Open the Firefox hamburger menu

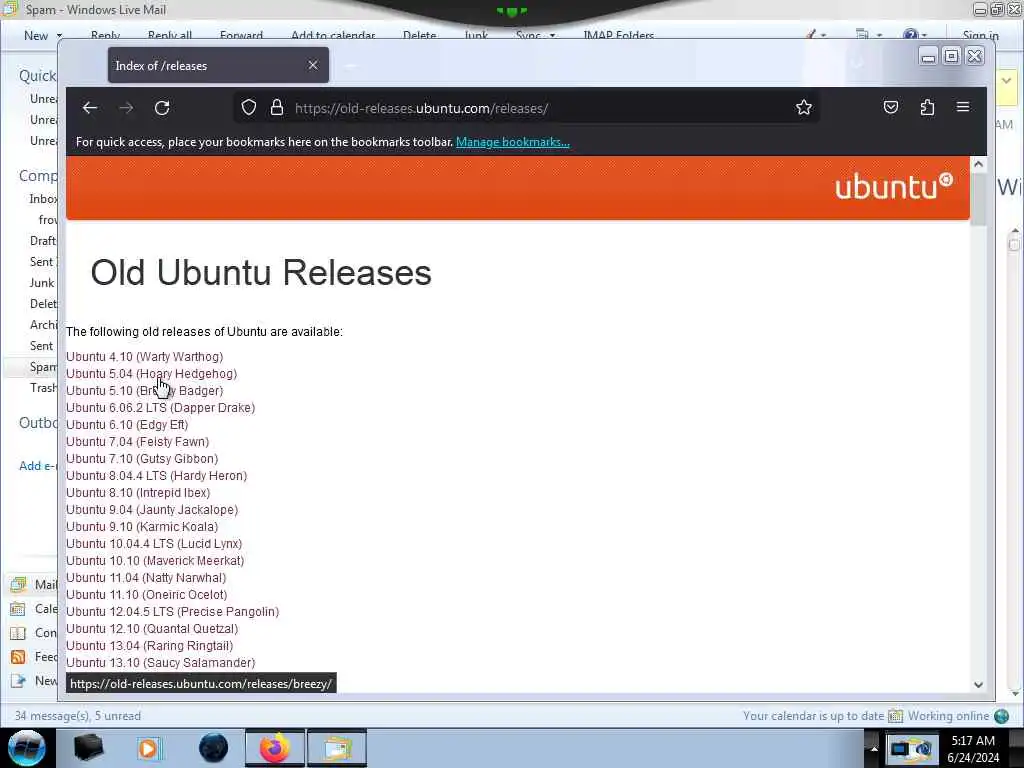pyautogui.click(x=963, y=106)
